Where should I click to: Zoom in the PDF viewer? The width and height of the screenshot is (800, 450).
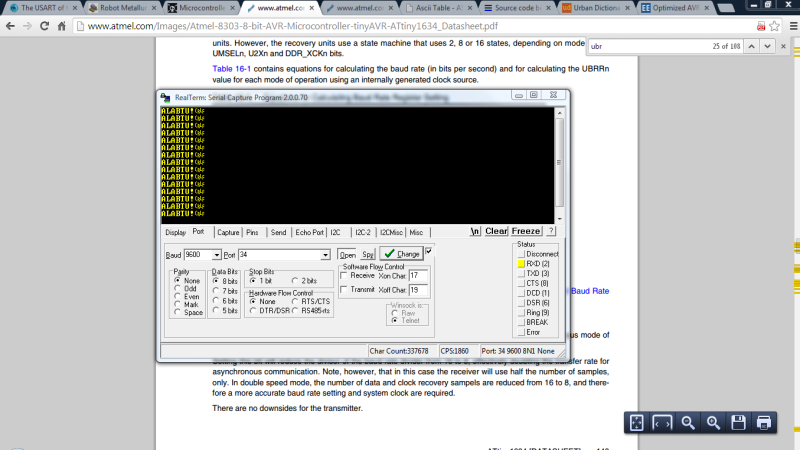point(713,423)
